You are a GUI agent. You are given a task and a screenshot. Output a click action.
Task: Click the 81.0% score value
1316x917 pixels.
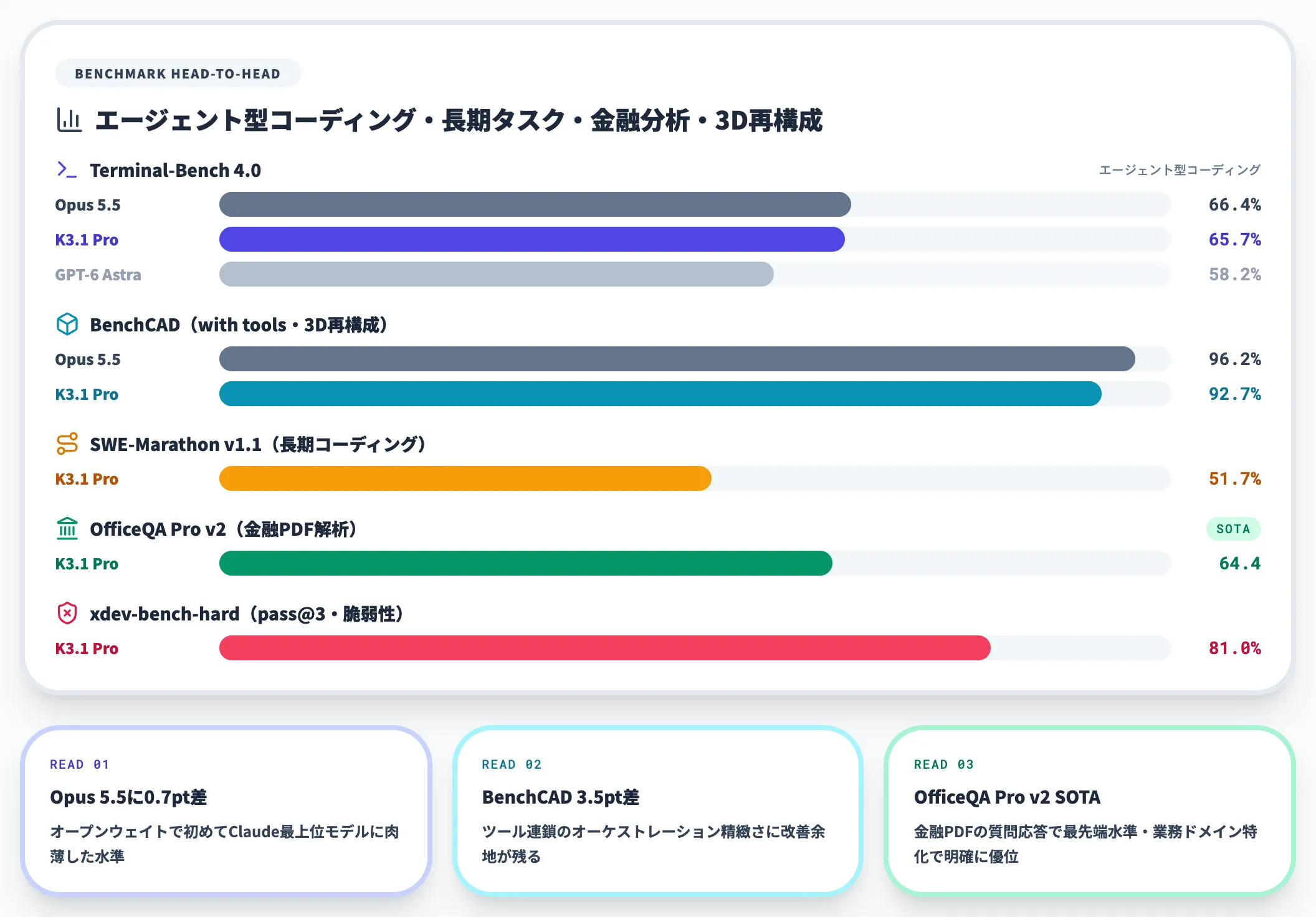pyautogui.click(x=1234, y=648)
